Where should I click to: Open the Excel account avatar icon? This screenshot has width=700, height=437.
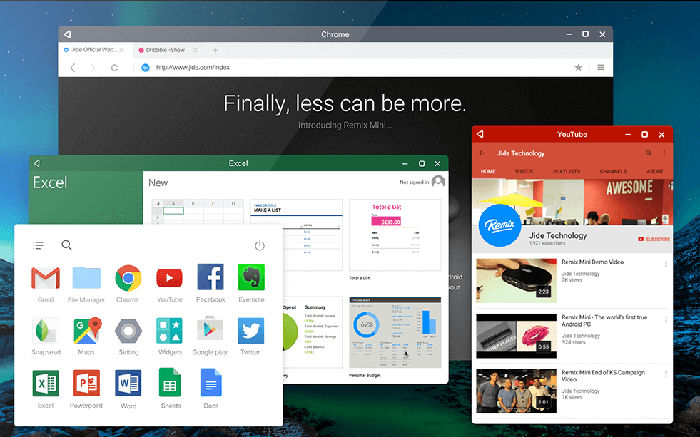tap(438, 181)
